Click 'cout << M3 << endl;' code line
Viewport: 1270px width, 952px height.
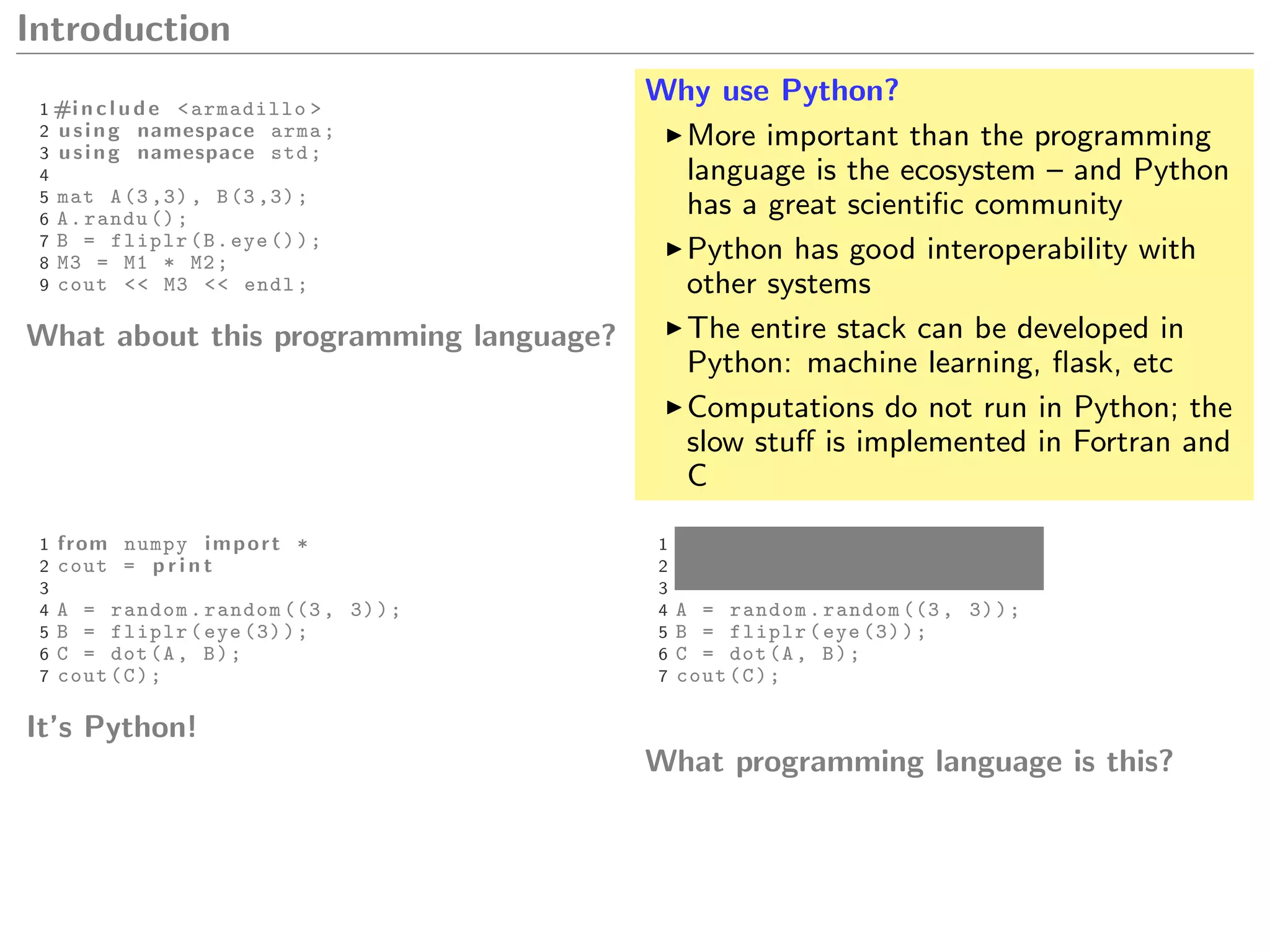coord(182,285)
